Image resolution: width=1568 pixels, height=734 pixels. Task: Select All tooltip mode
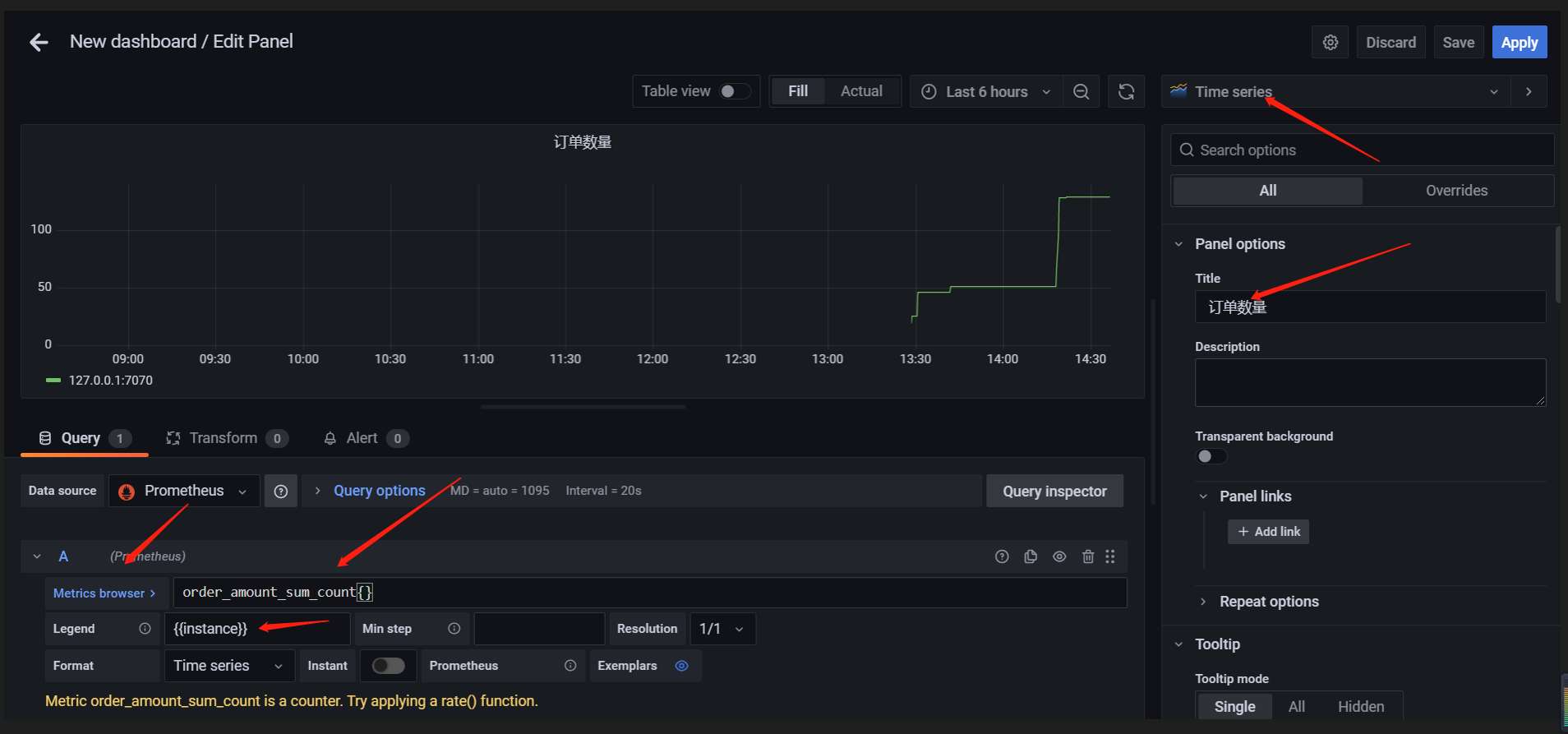(1297, 707)
